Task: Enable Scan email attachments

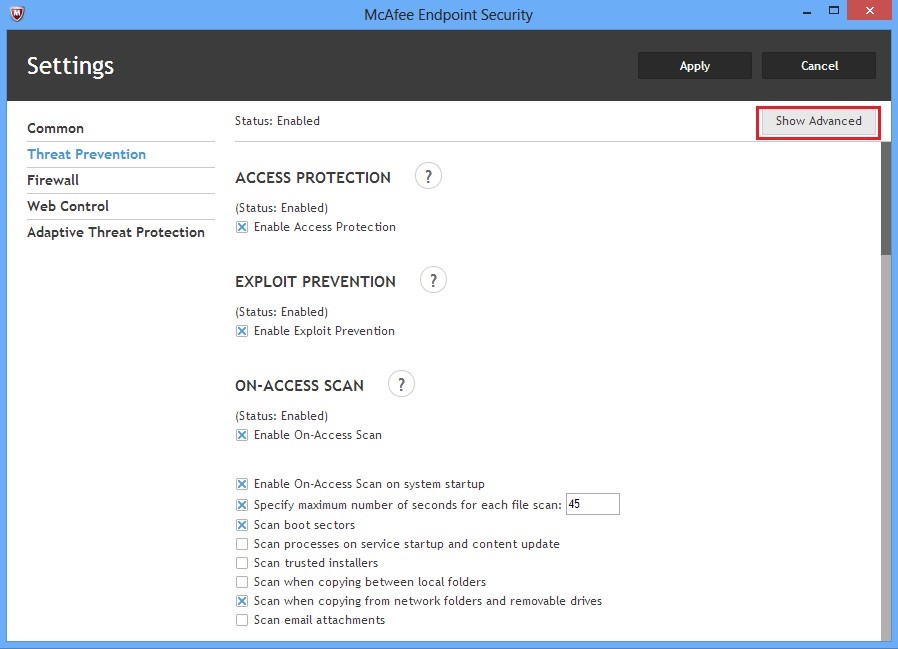Action: coord(241,619)
